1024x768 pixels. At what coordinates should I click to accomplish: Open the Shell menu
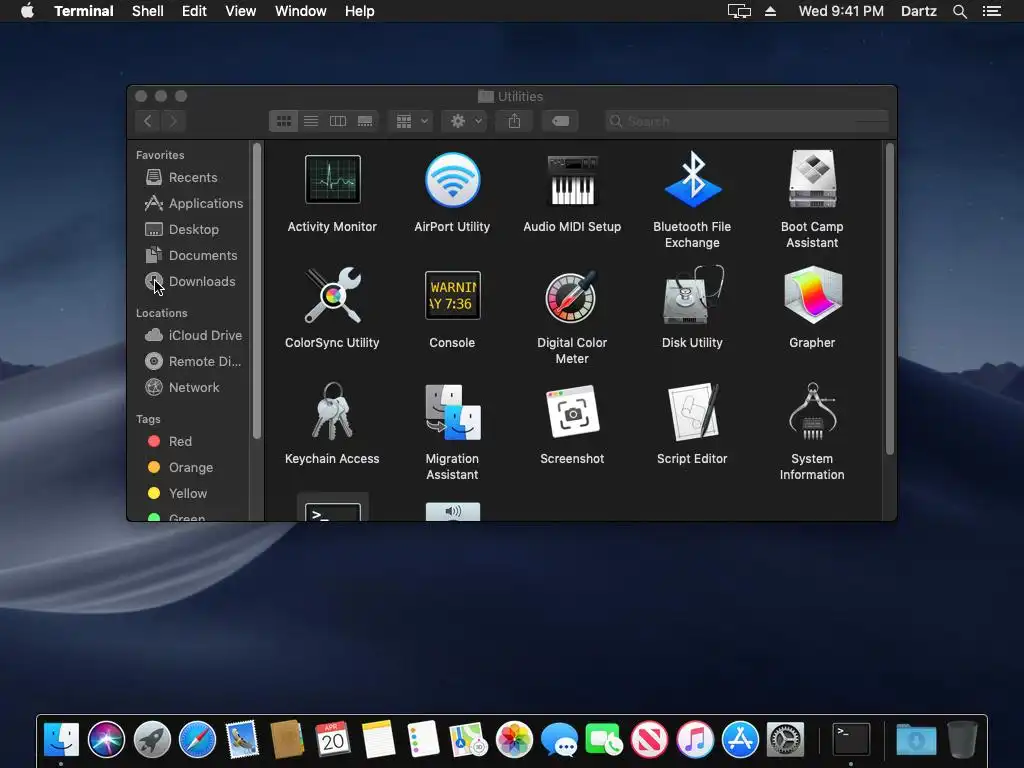pyautogui.click(x=148, y=11)
